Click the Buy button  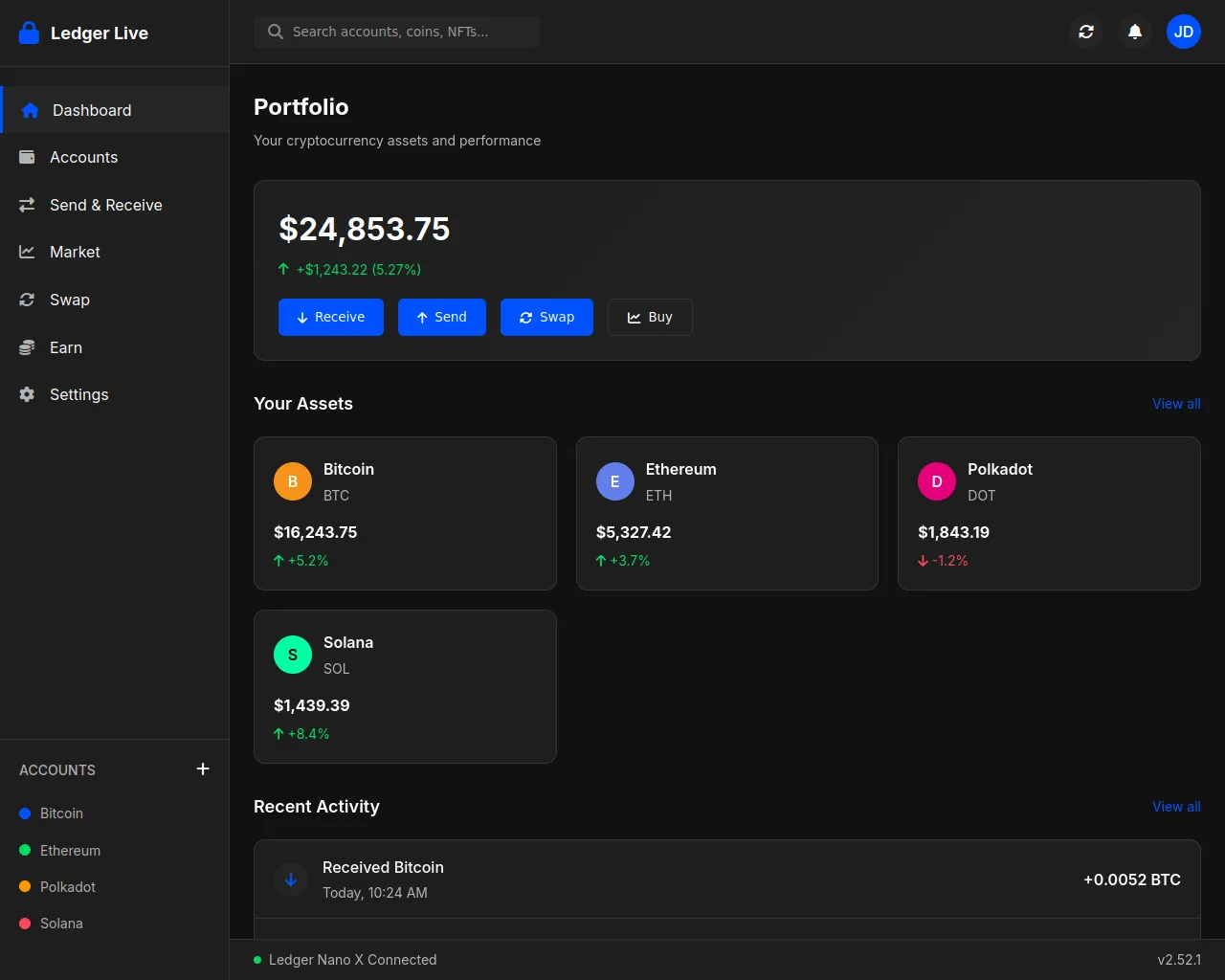click(650, 317)
